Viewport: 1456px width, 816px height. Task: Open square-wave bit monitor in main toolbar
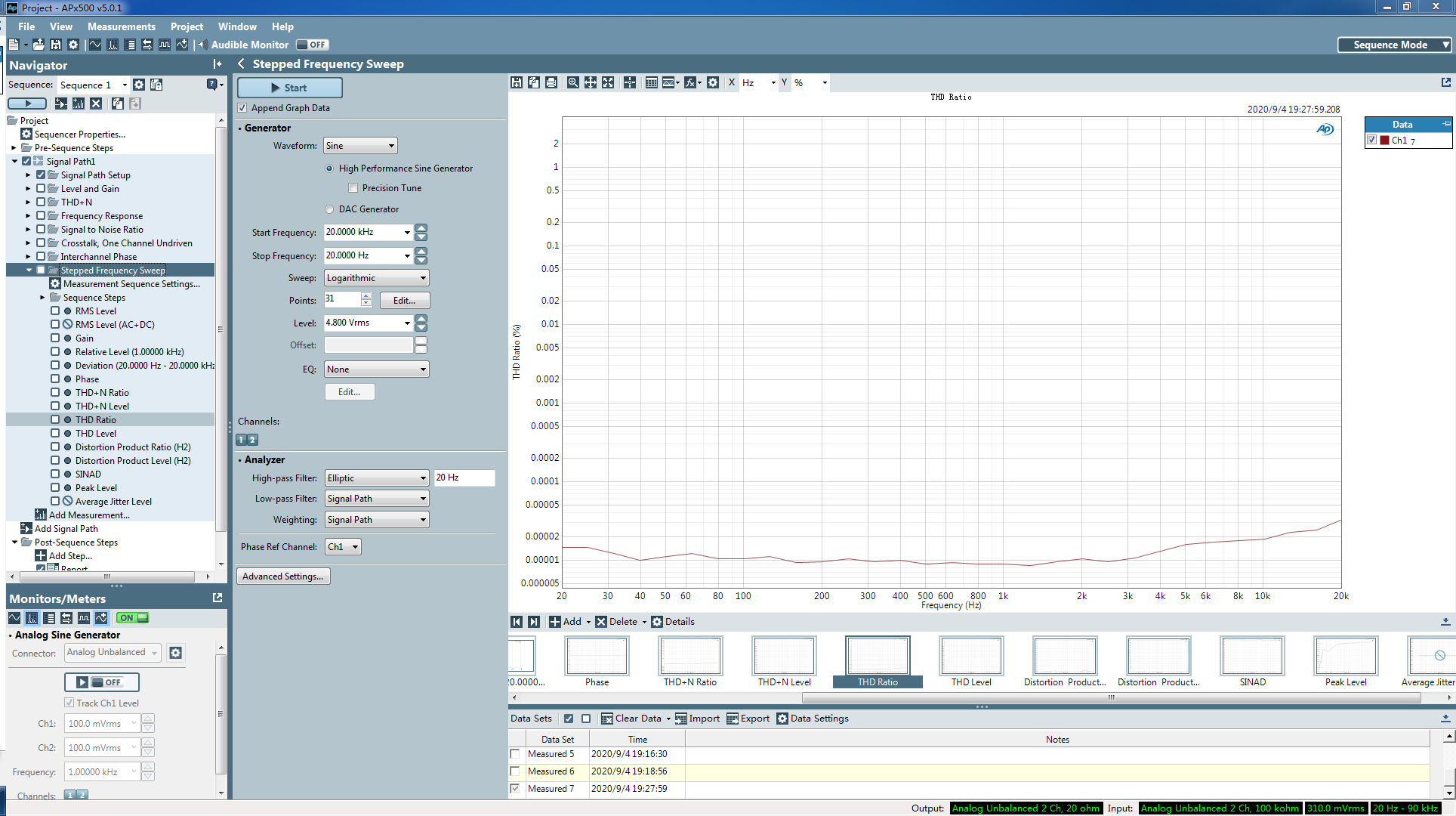pyautogui.click(x=164, y=45)
